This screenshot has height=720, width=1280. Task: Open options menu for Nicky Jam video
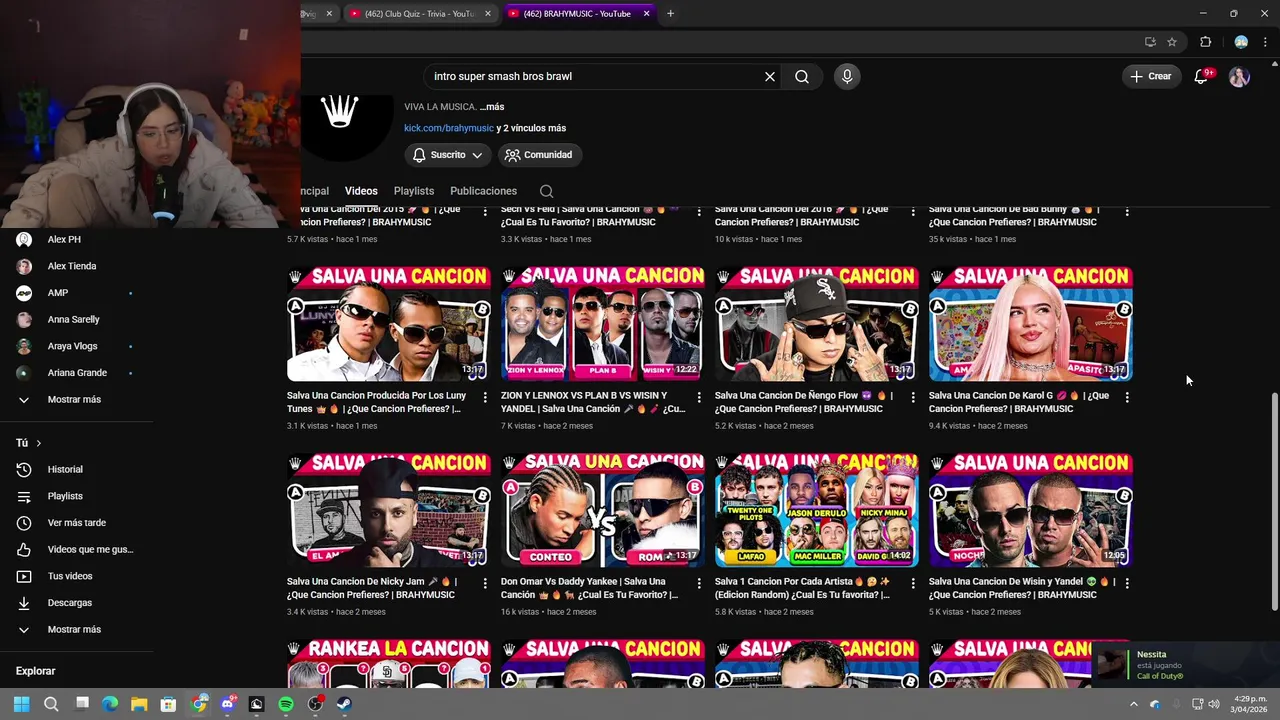pyautogui.click(x=485, y=583)
